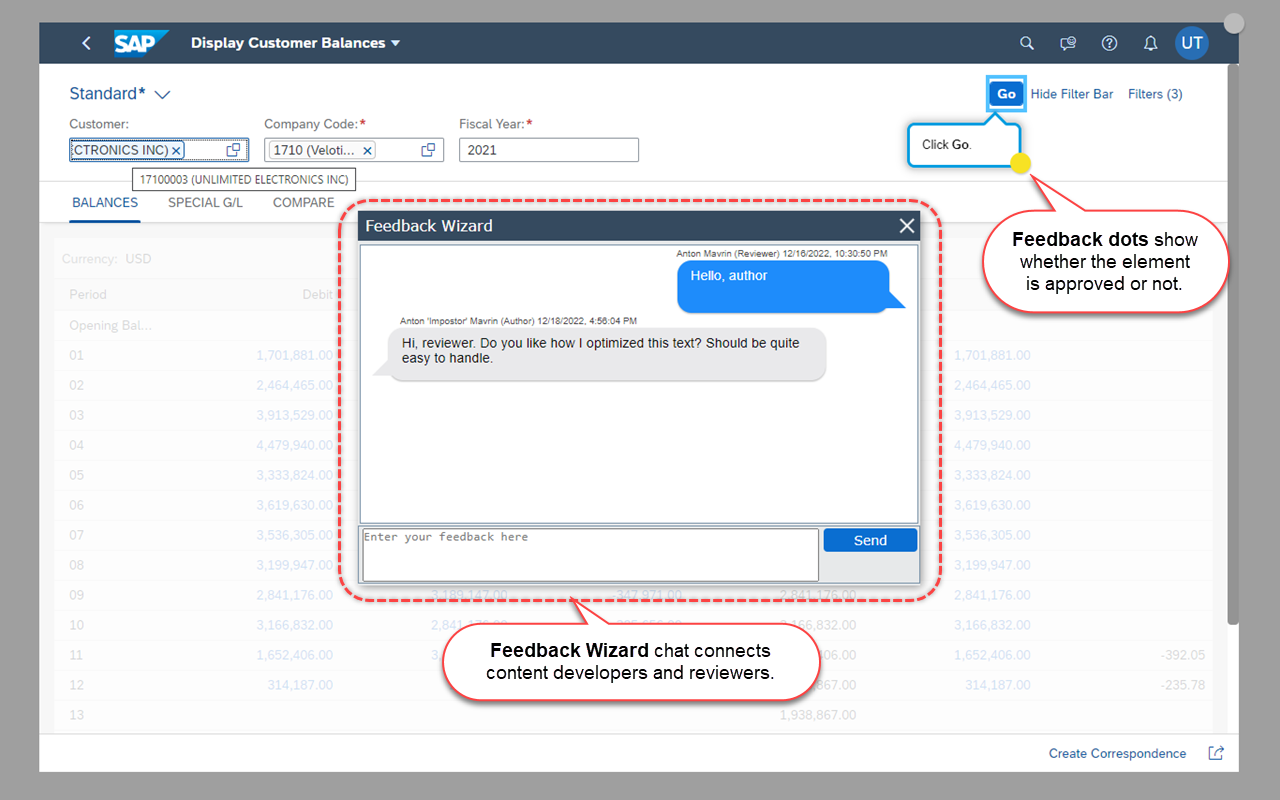Open the notifications bell
Image resolution: width=1280 pixels, height=800 pixels.
coord(1150,43)
